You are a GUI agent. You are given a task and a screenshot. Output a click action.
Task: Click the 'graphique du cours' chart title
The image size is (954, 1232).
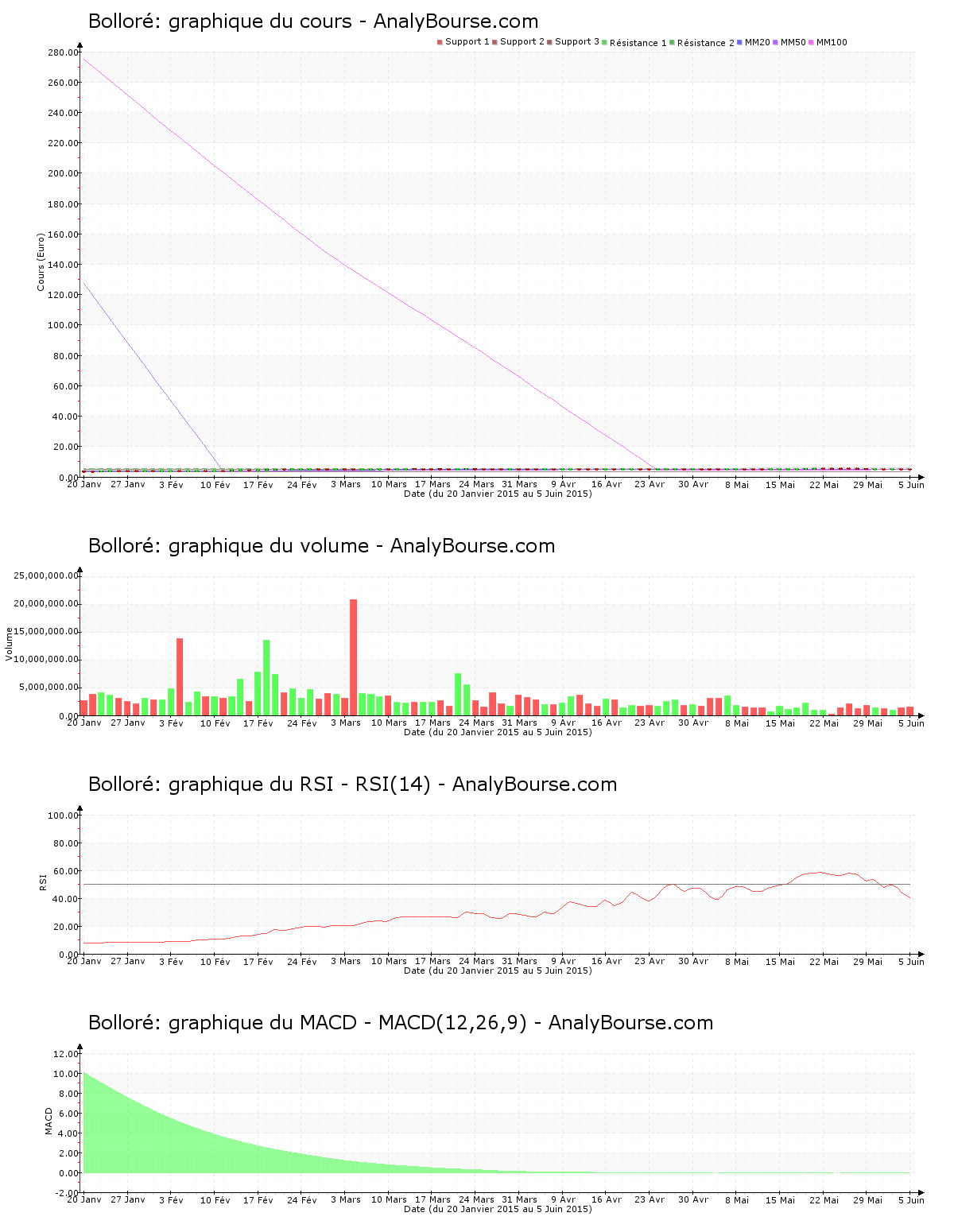(313, 21)
